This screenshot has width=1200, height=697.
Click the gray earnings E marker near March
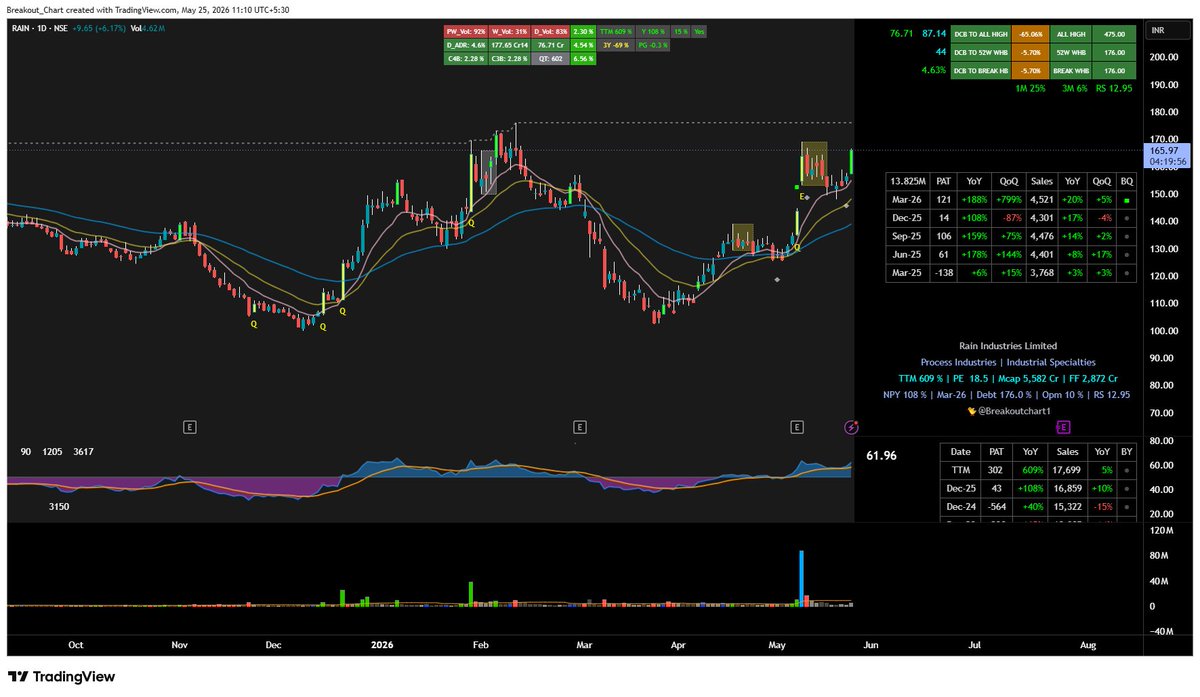pos(580,427)
